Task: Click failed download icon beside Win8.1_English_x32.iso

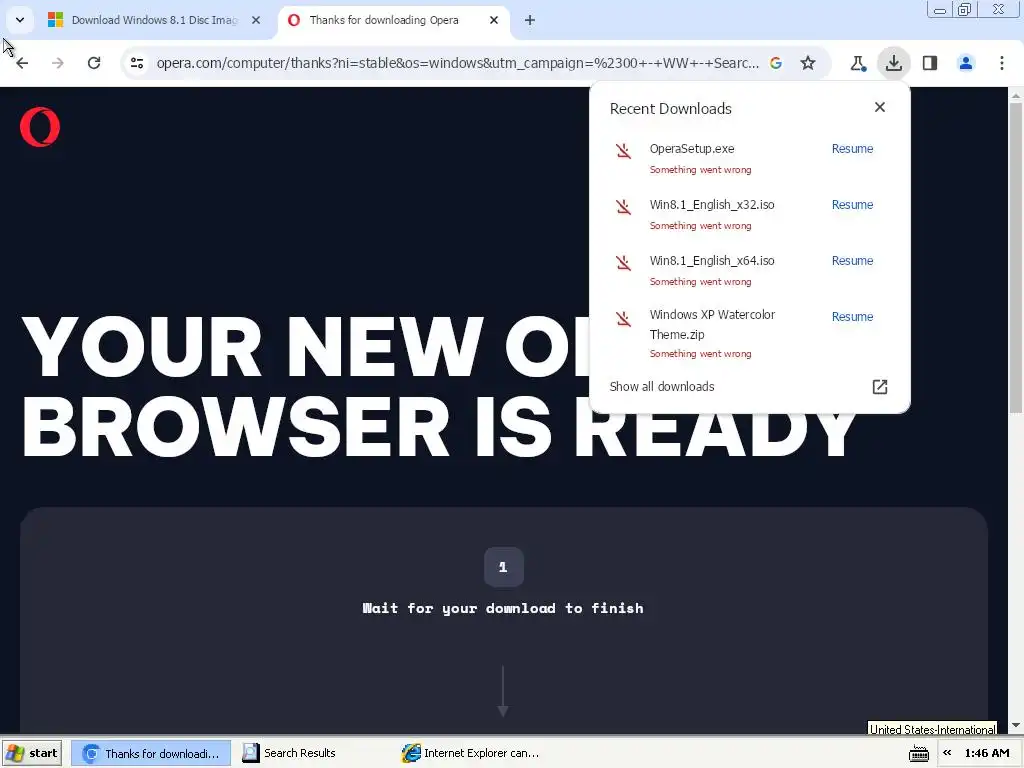Action: 624,207
